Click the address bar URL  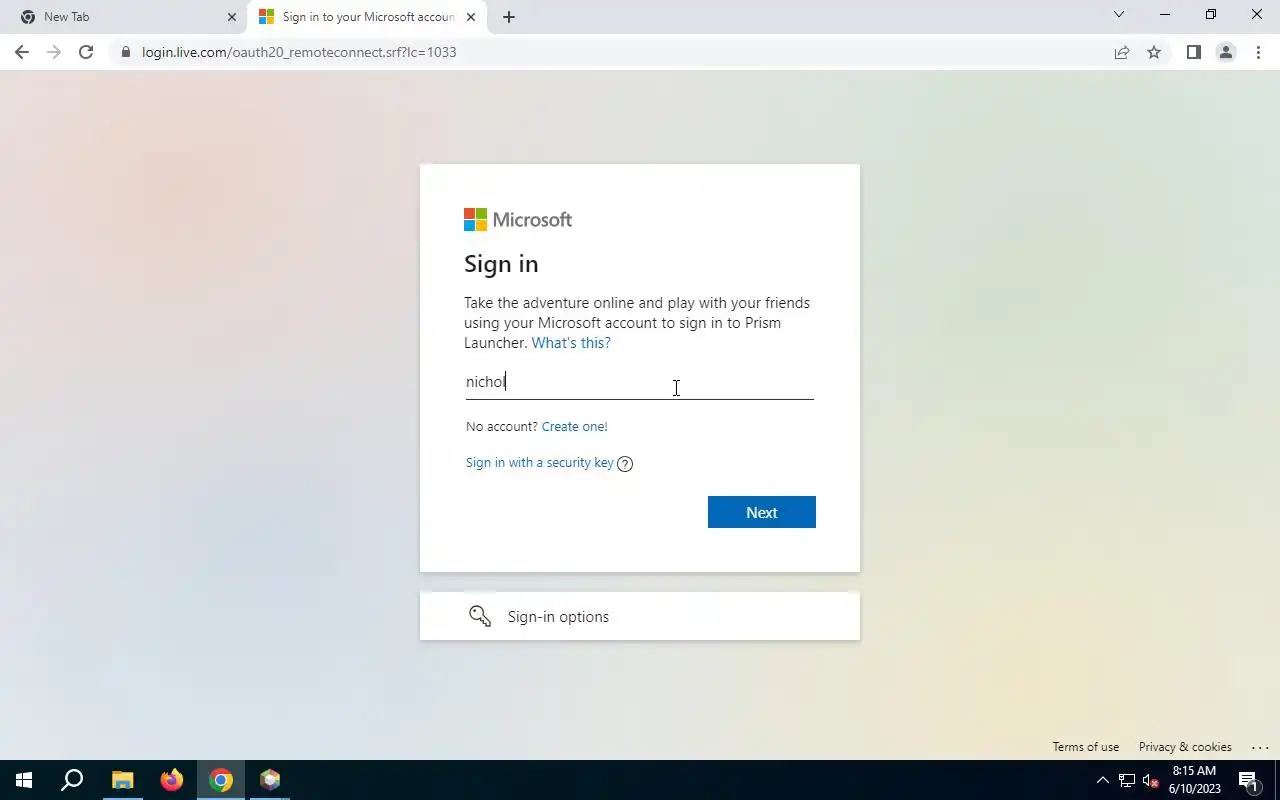pyautogui.click(x=299, y=52)
